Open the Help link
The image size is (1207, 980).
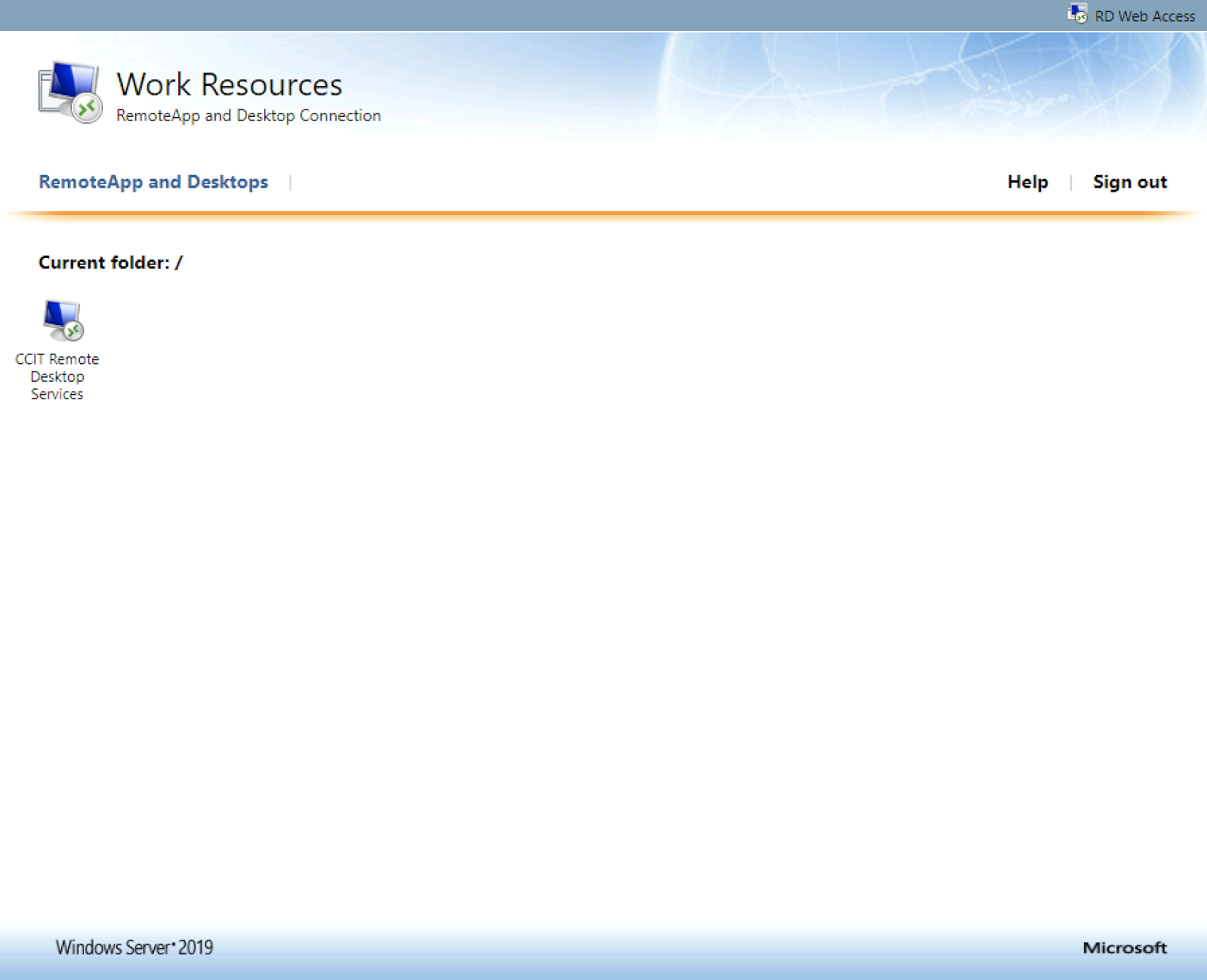click(1027, 182)
